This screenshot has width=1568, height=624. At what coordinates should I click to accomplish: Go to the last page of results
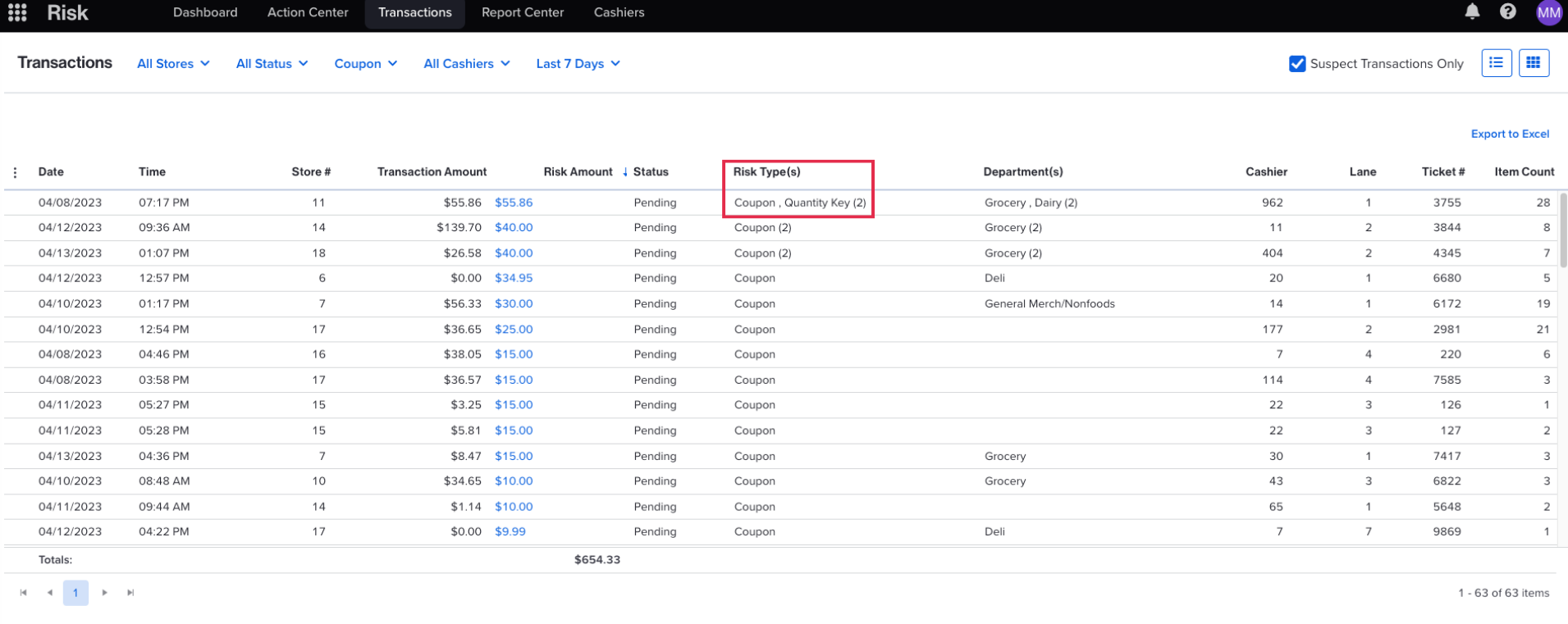(130, 593)
